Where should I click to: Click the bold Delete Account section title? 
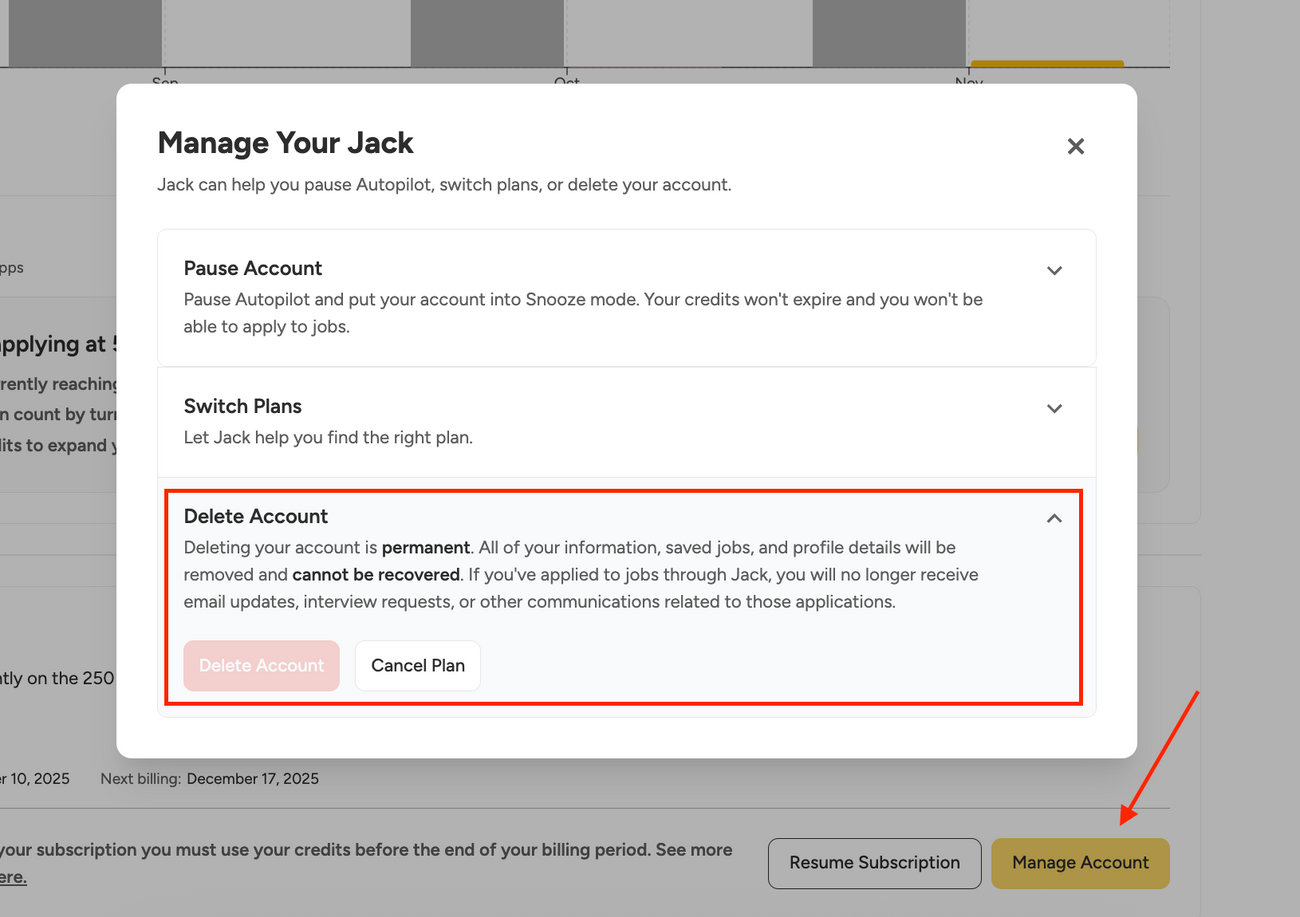256,516
